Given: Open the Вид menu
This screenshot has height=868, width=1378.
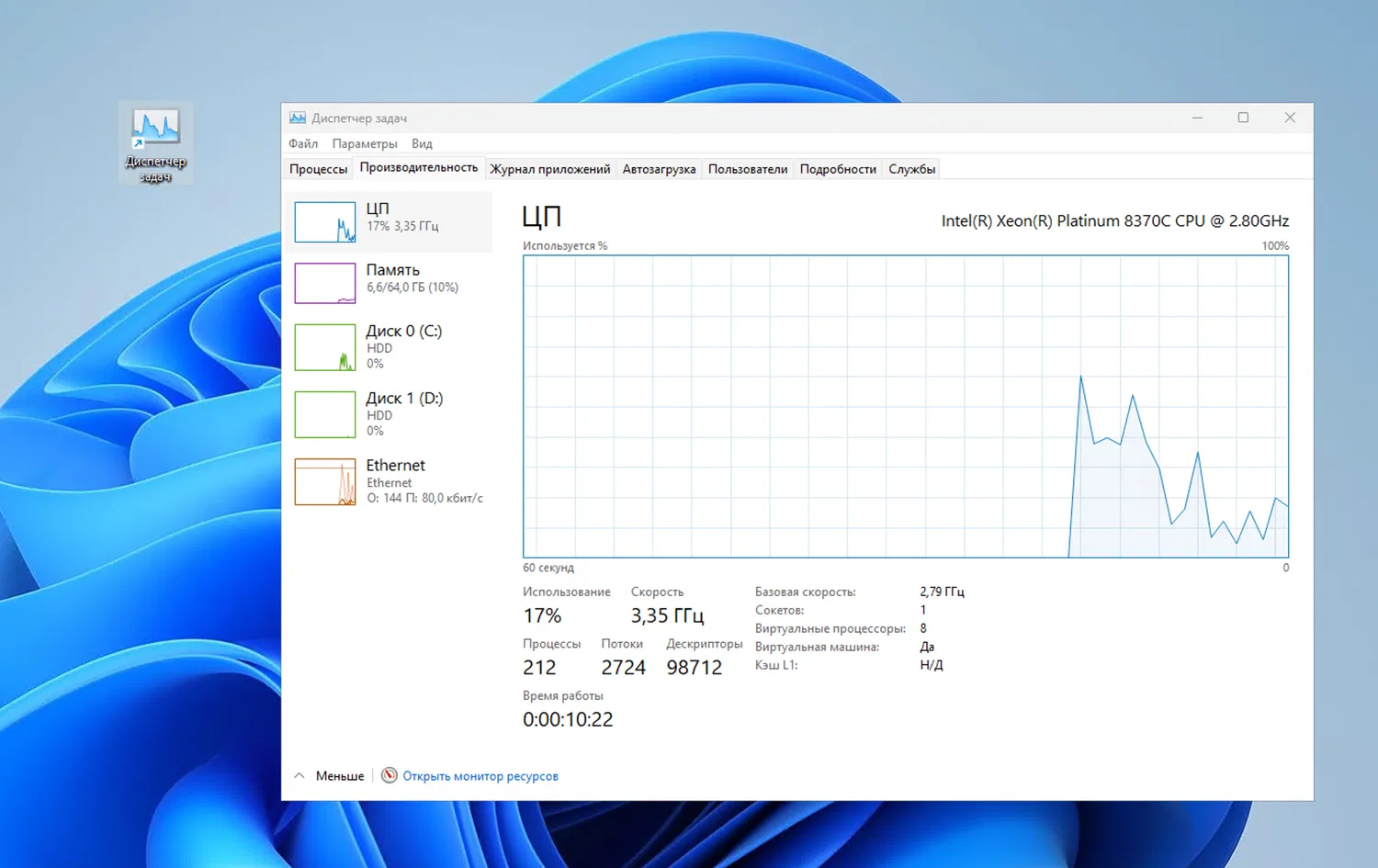Looking at the screenshot, I should (422, 143).
